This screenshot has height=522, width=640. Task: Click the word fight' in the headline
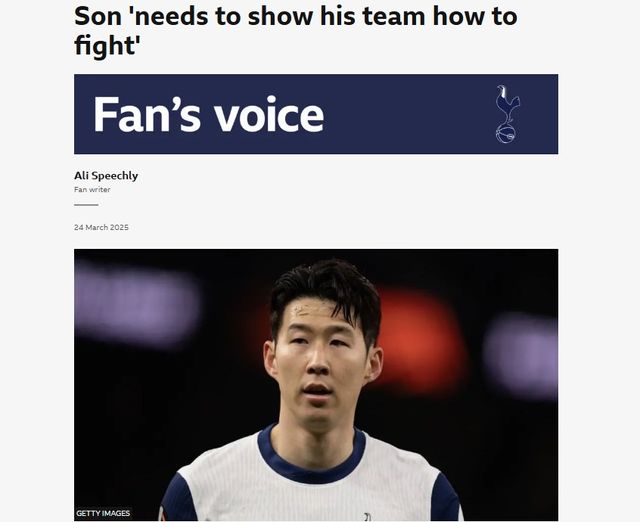105,45
